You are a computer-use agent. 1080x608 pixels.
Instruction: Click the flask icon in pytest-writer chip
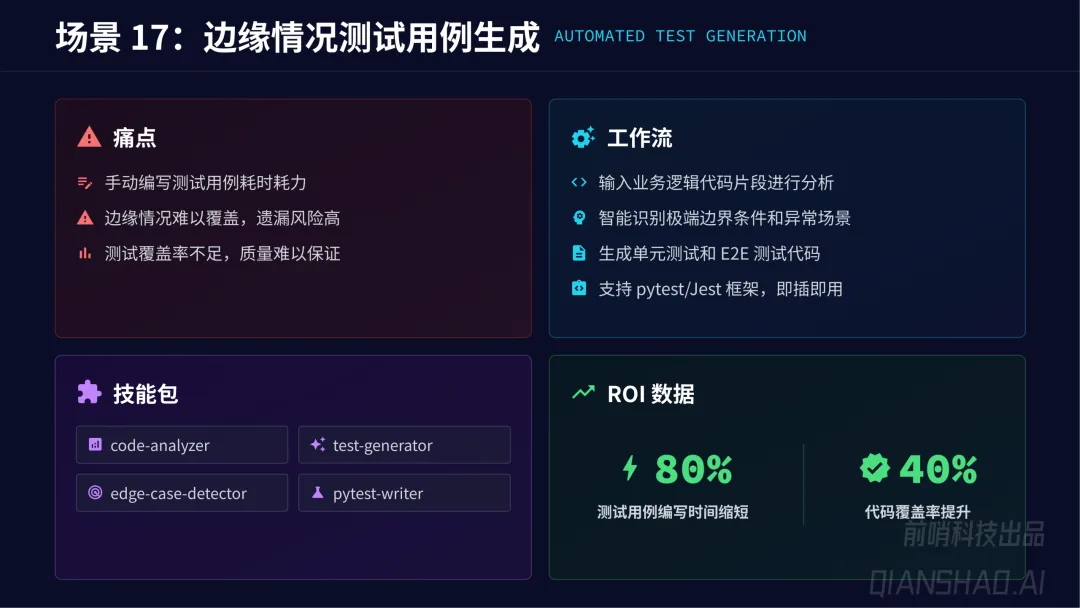[x=318, y=493]
